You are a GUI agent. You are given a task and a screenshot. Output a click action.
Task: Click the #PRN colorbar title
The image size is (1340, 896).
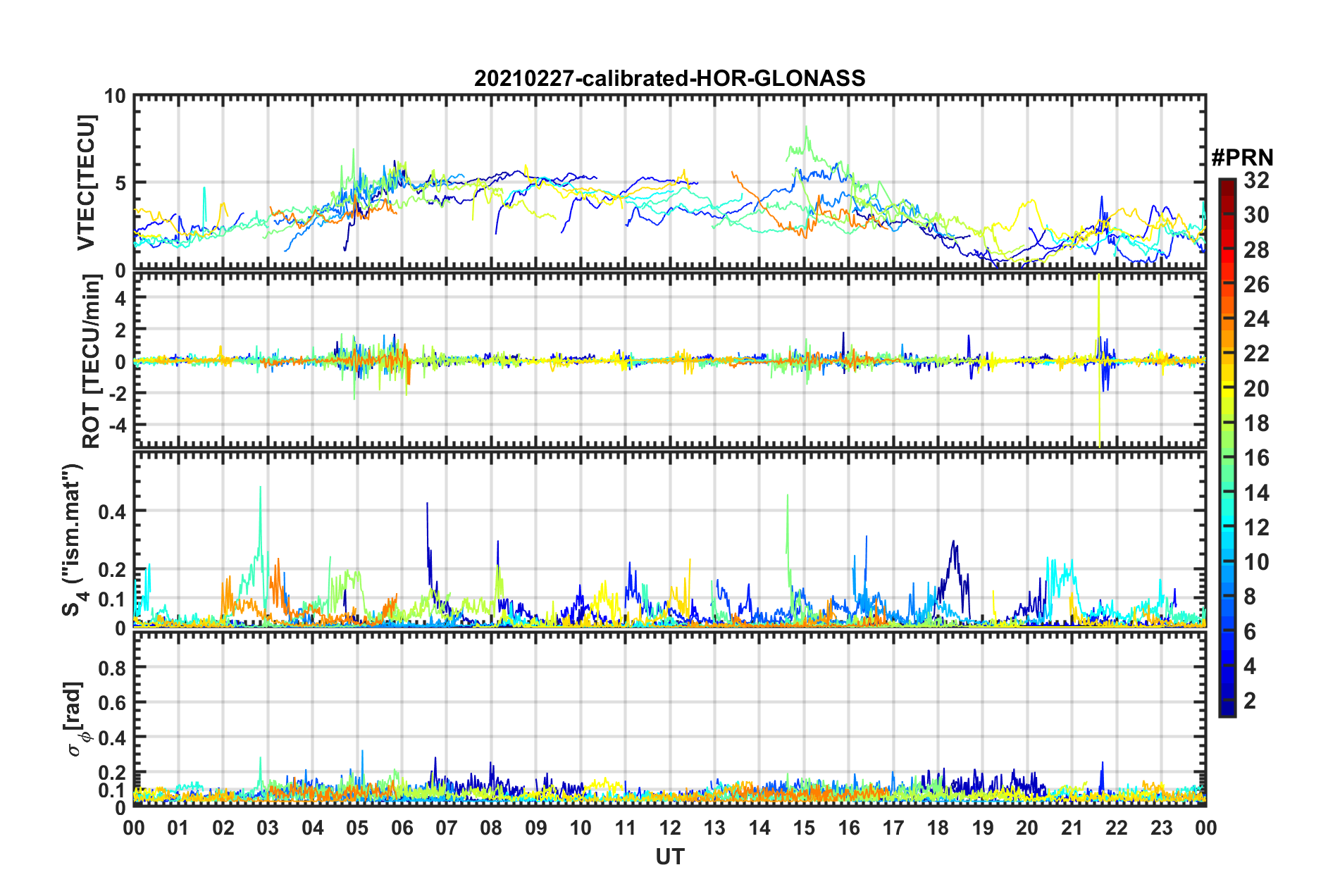(1242, 157)
